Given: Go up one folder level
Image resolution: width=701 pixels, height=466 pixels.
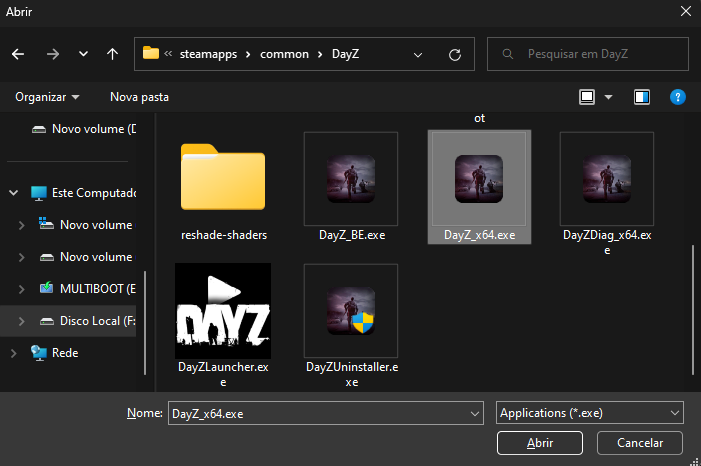Looking at the screenshot, I should click(x=112, y=54).
